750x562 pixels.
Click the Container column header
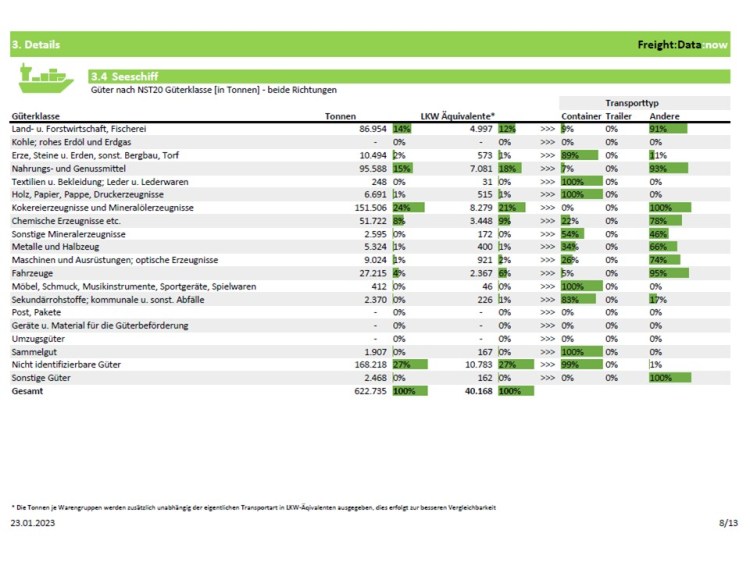[581, 116]
